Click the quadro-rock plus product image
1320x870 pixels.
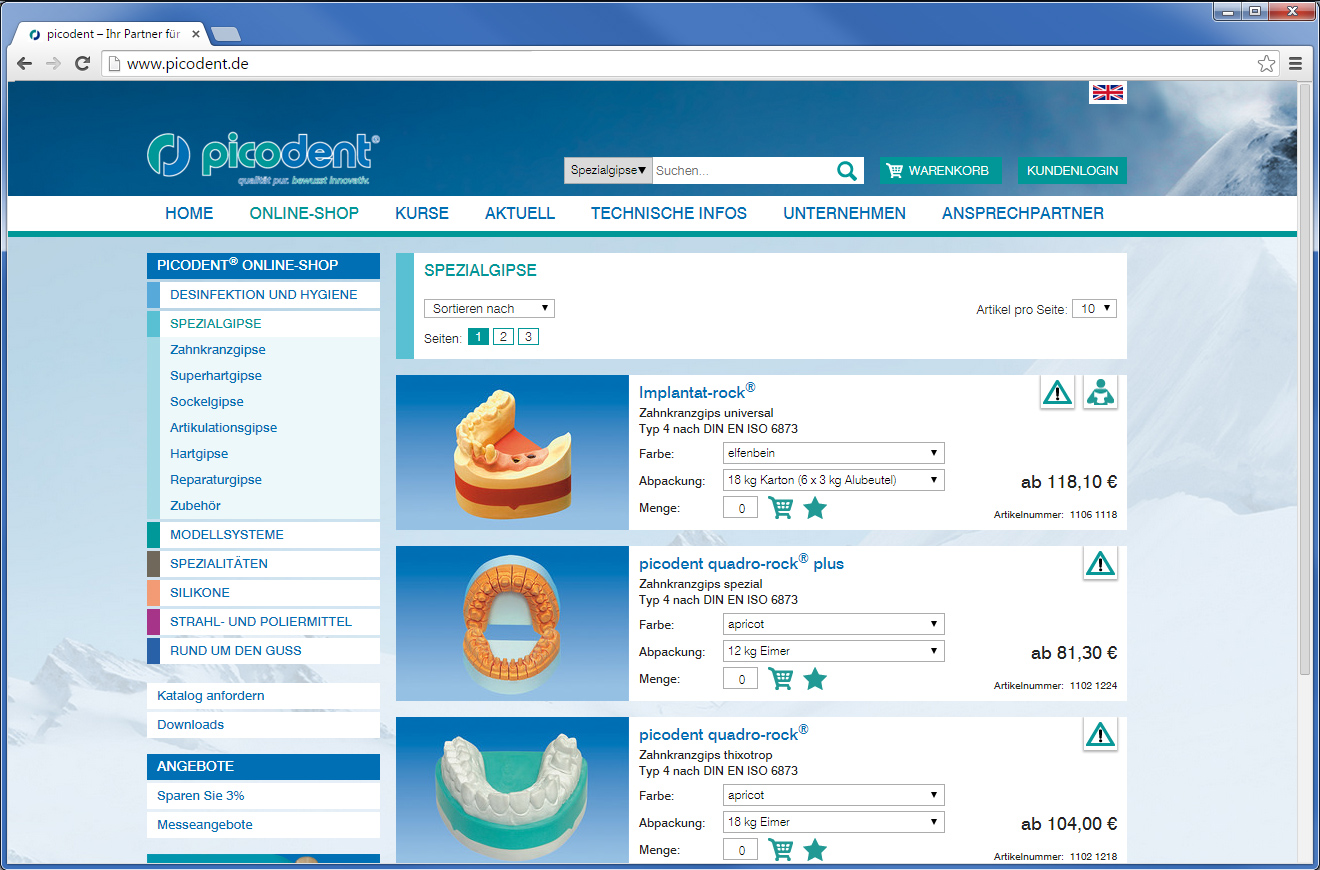pyautogui.click(x=512, y=623)
